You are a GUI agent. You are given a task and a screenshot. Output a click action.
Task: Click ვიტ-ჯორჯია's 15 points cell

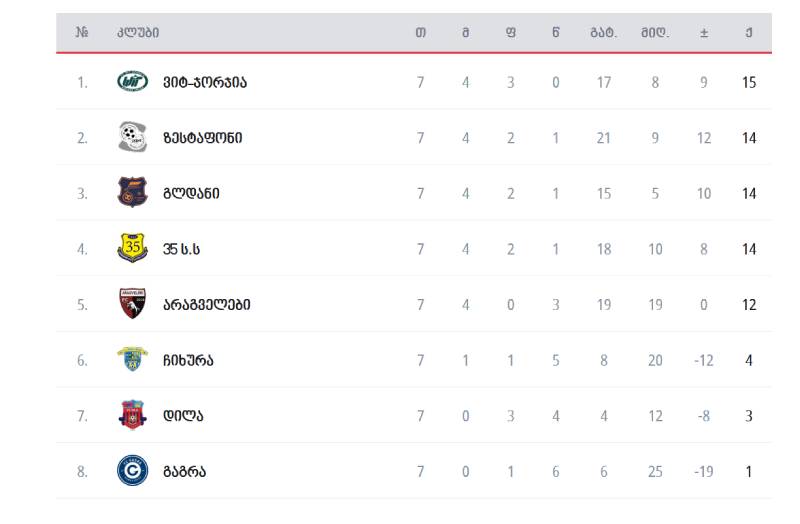[x=749, y=82]
